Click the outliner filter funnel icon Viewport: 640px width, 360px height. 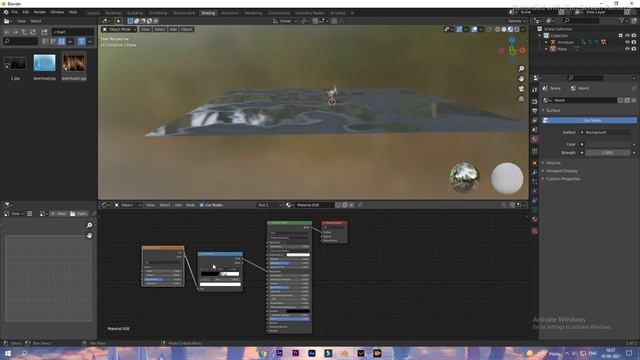tap(622, 20)
